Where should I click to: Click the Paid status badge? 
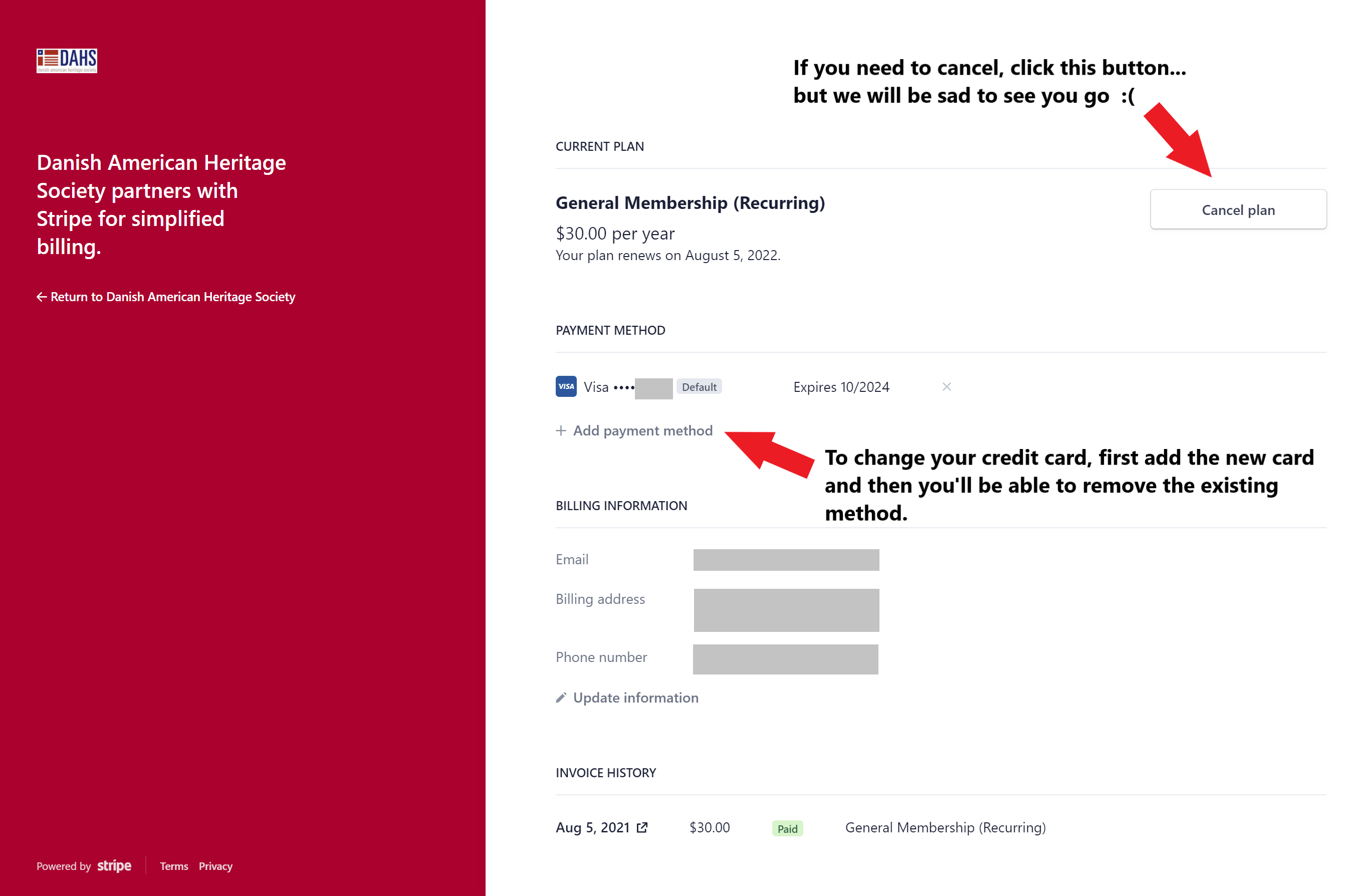787,828
